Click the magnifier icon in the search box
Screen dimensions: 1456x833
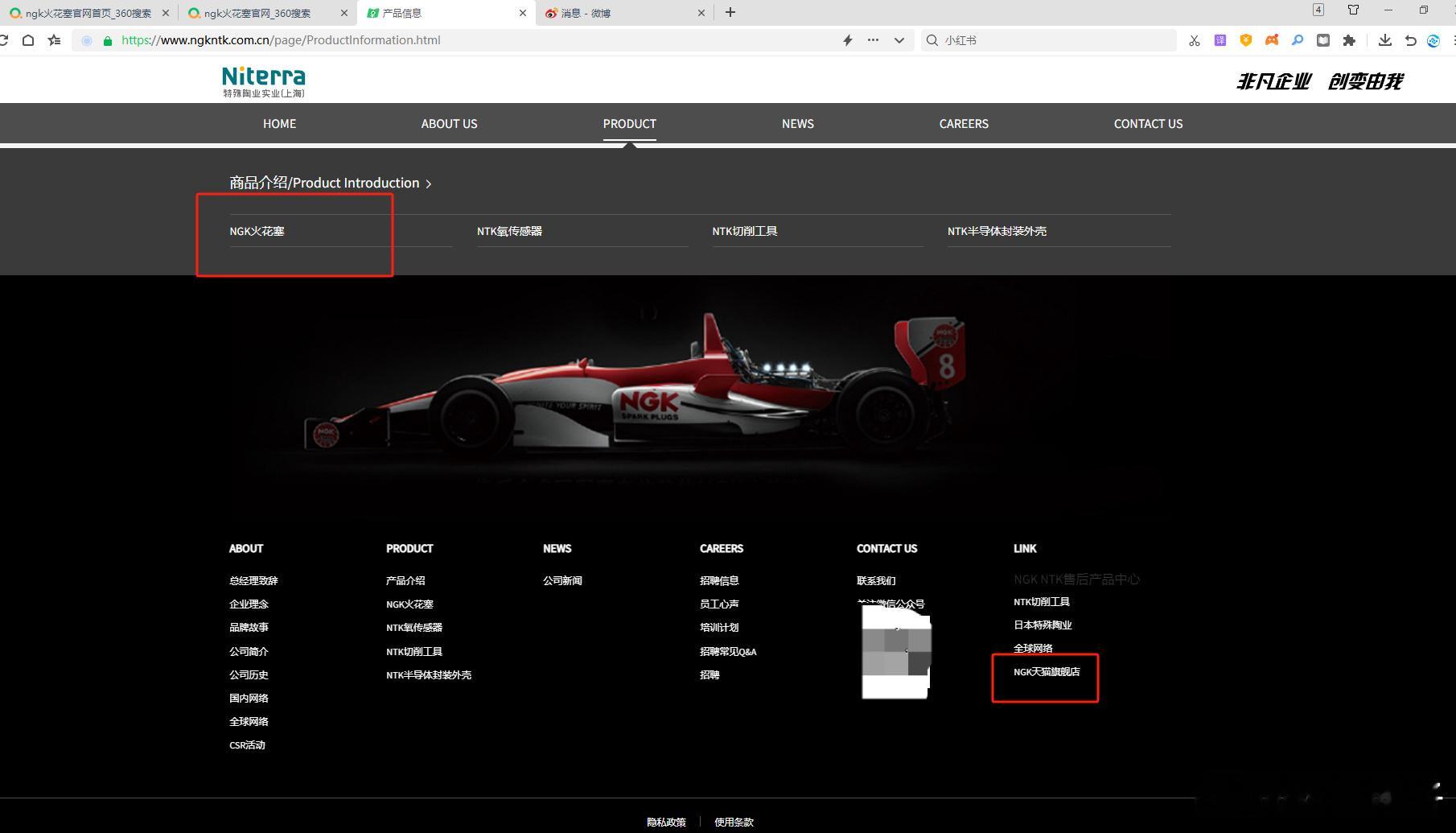click(x=932, y=40)
